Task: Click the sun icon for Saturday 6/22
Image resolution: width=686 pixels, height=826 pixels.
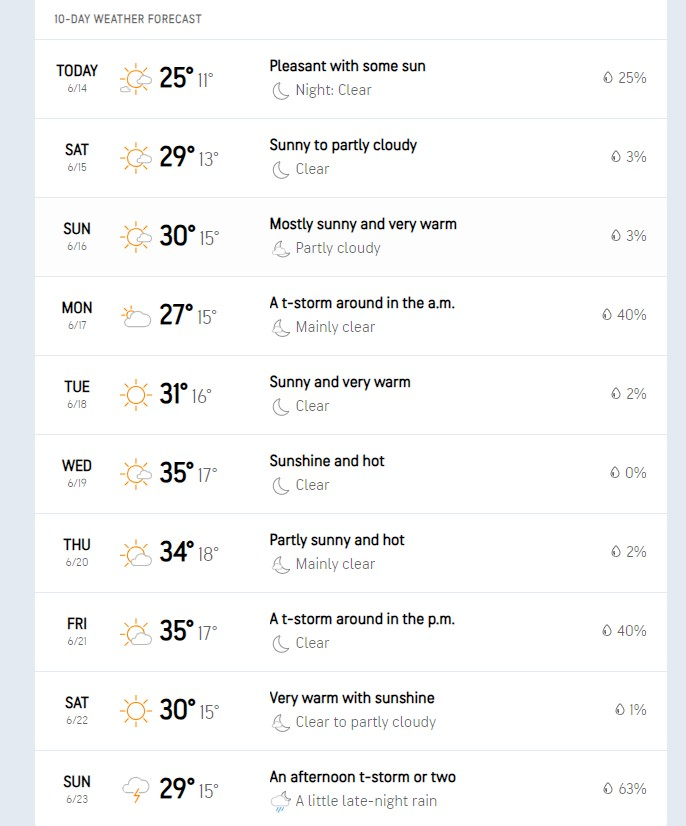Action: pos(135,710)
